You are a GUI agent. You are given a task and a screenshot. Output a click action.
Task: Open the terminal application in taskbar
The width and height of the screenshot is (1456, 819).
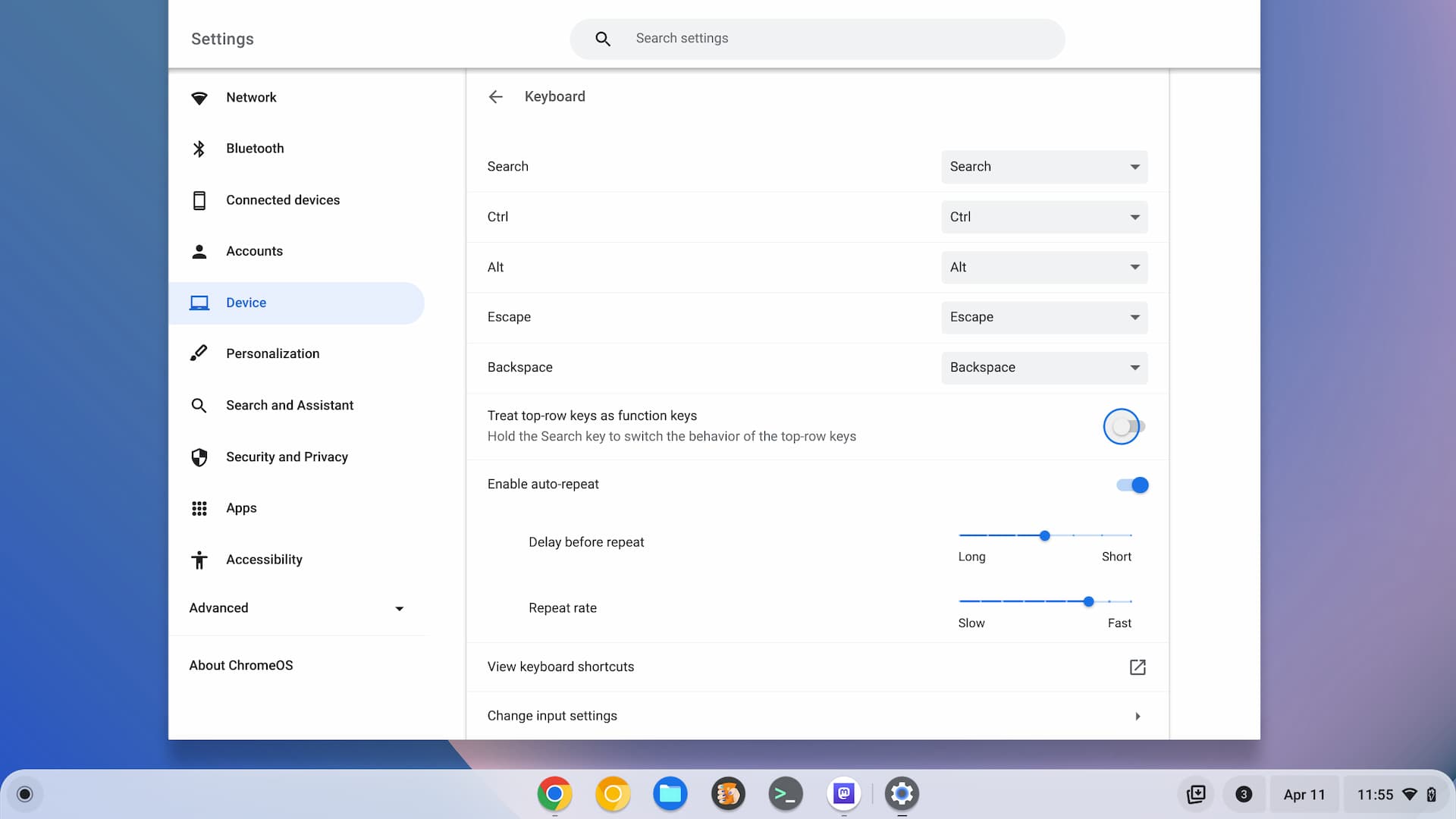click(786, 793)
